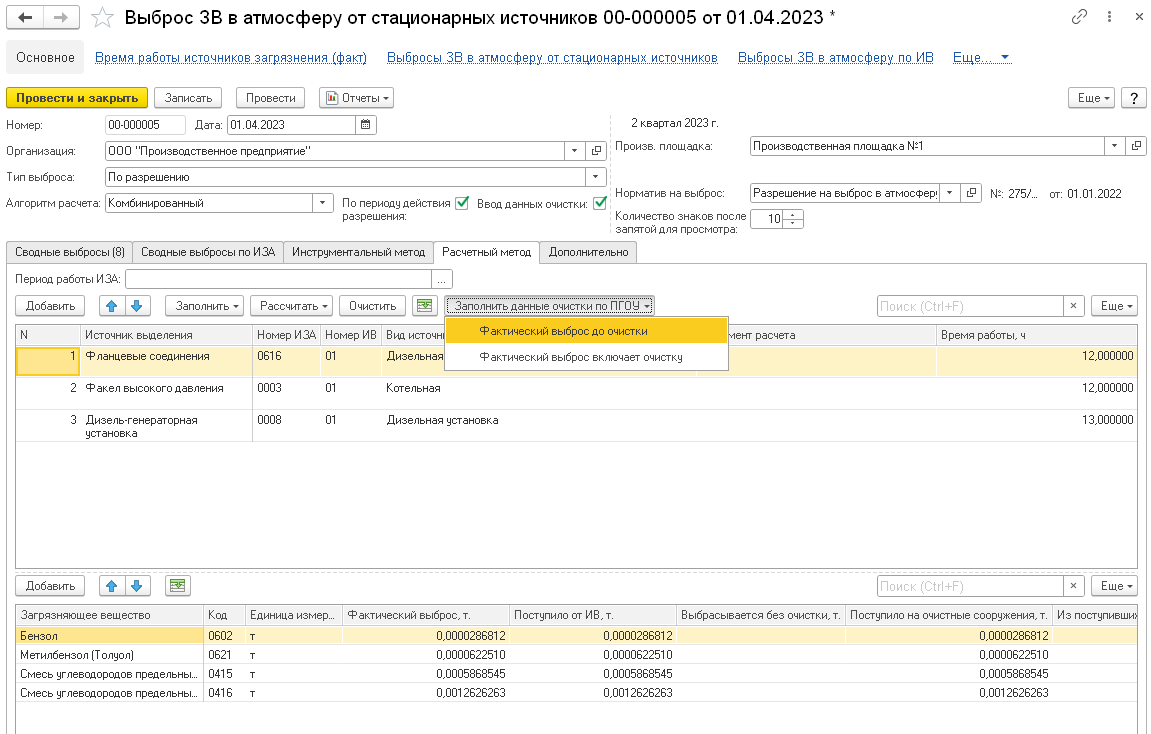
Task: Switch to Инструментальный метод tab
Action: (358, 252)
